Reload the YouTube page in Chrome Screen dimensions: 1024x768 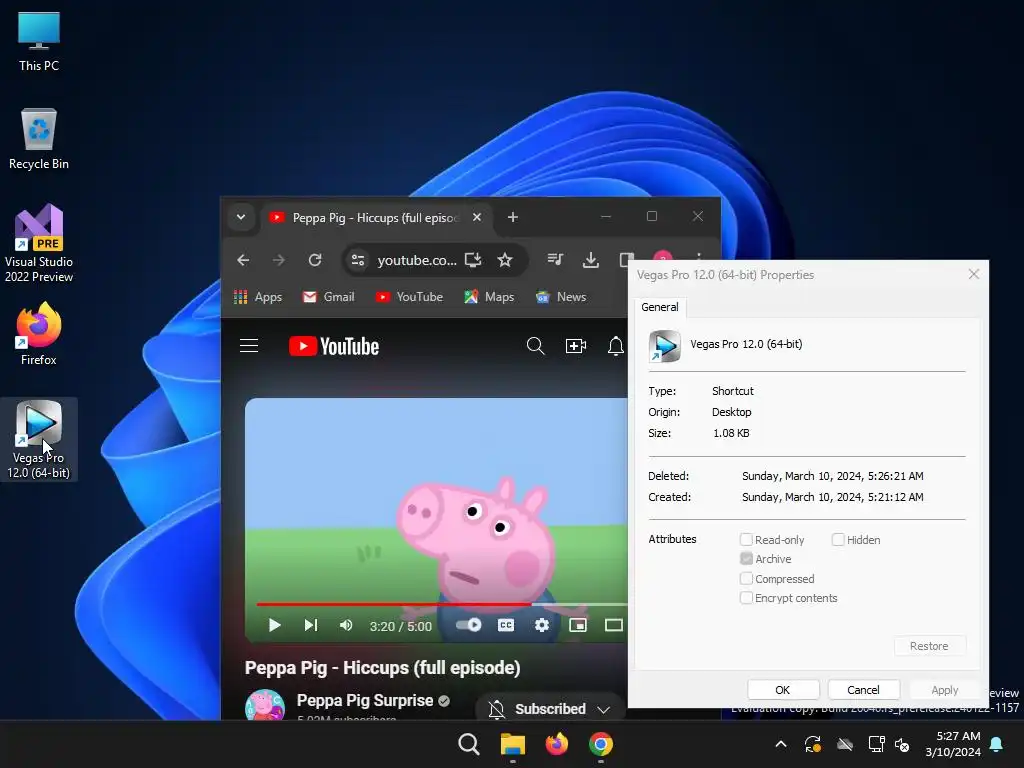(x=315, y=260)
